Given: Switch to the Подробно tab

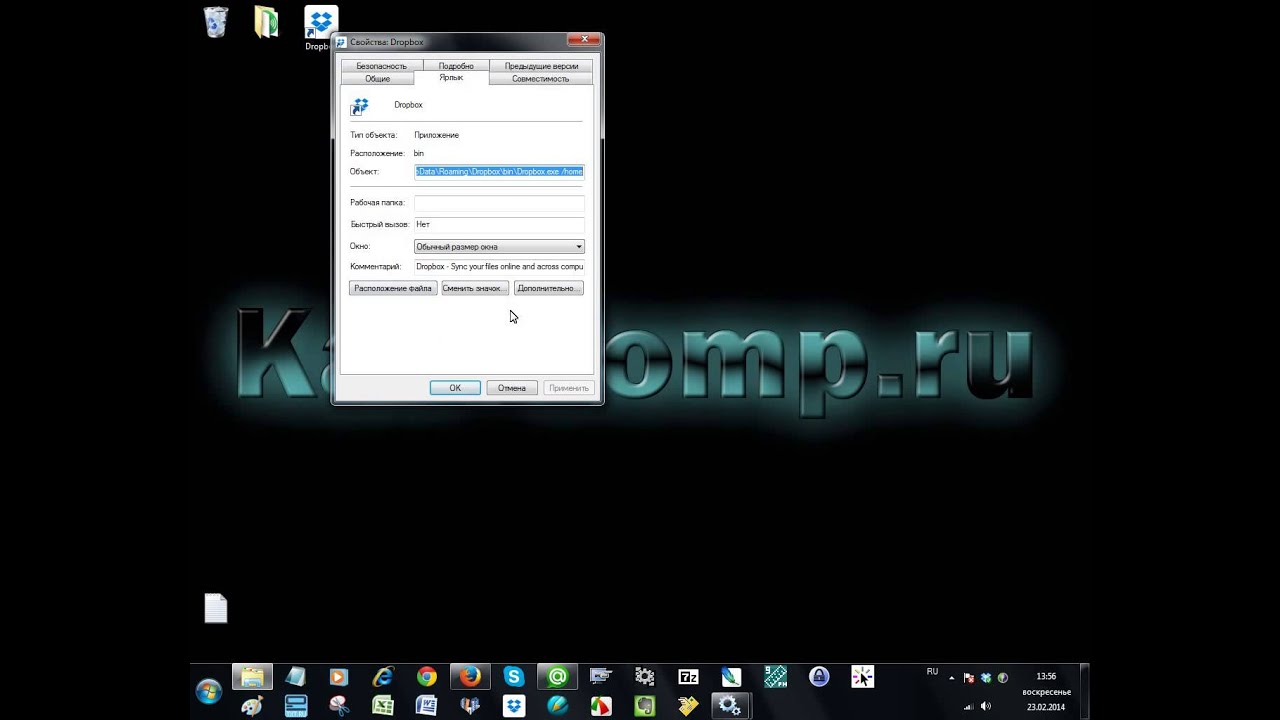Looking at the screenshot, I should (456, 66).
